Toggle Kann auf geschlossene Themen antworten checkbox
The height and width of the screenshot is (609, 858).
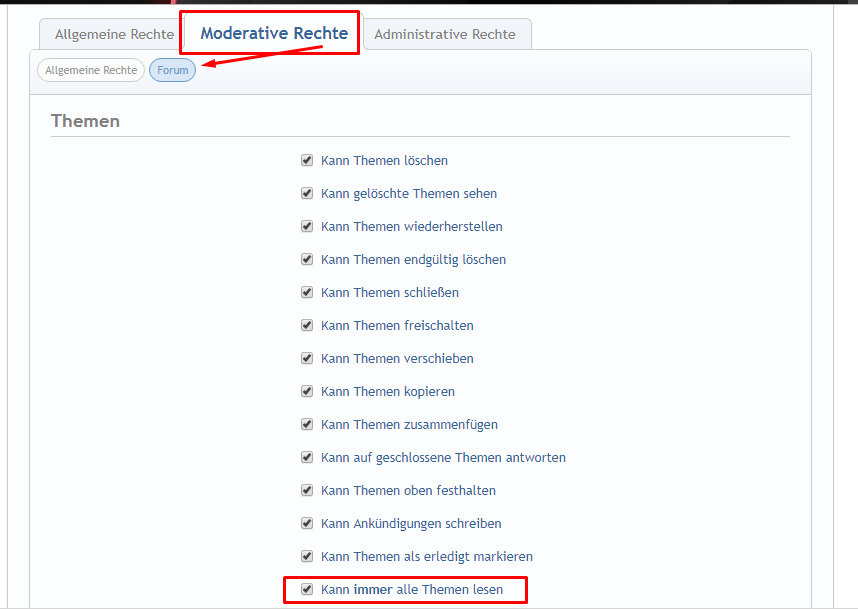pos(307,457)
